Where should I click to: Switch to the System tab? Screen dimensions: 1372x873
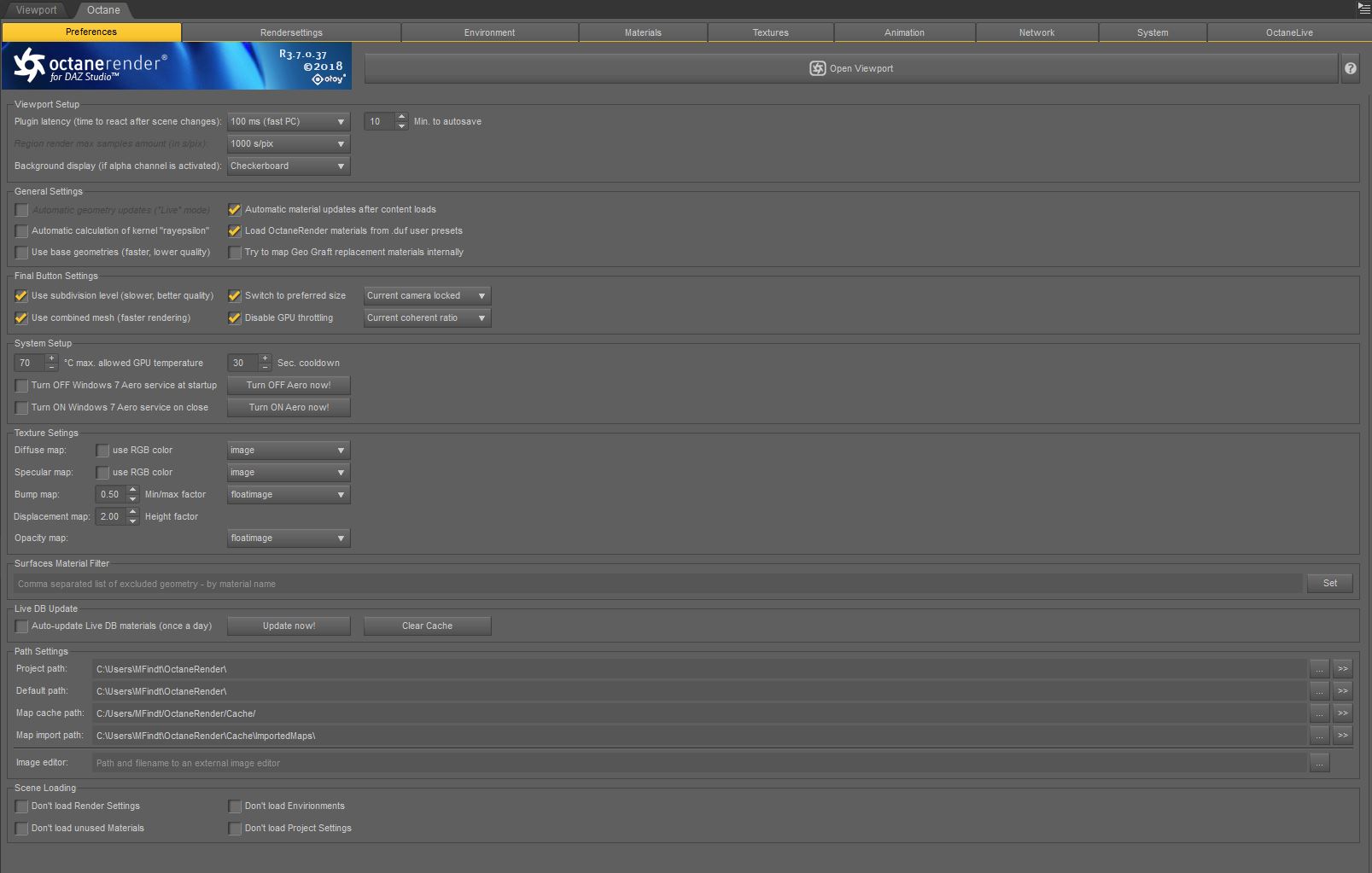tap(1153, 32)
